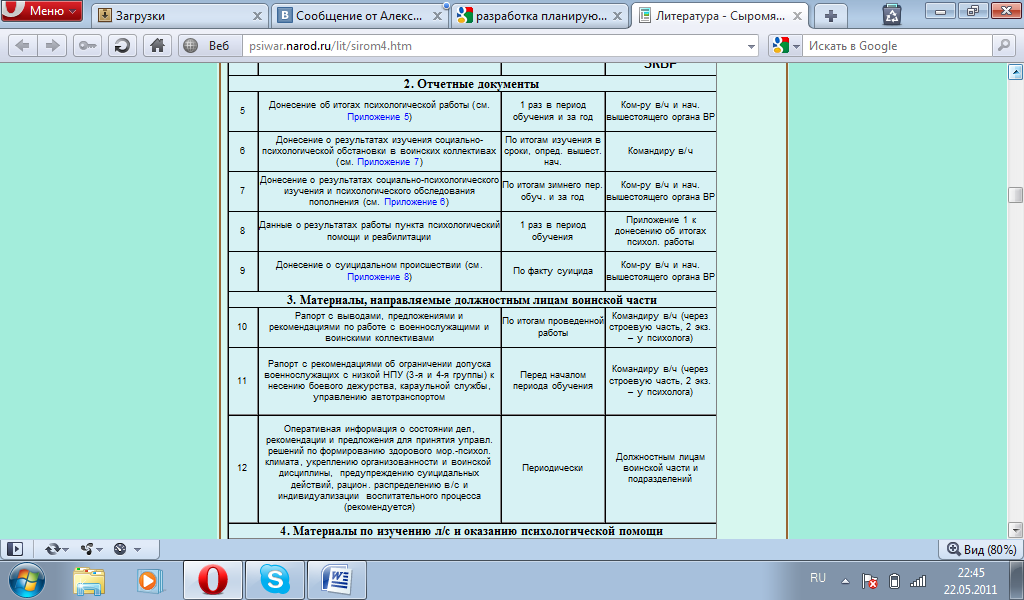Open the Приложение 5 link
The image size is (1024, 600).
[x=378, y=117]
